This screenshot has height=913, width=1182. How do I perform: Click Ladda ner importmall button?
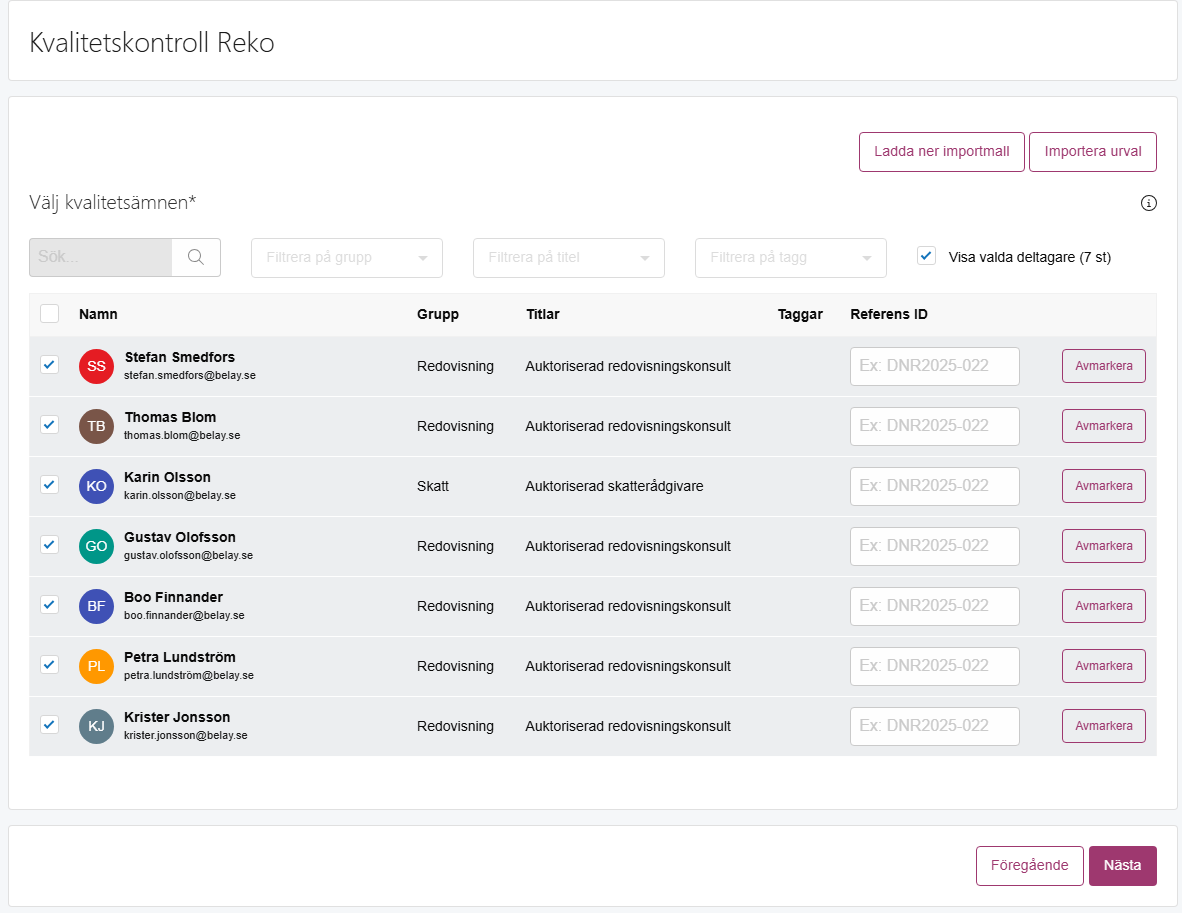point(942,152)
